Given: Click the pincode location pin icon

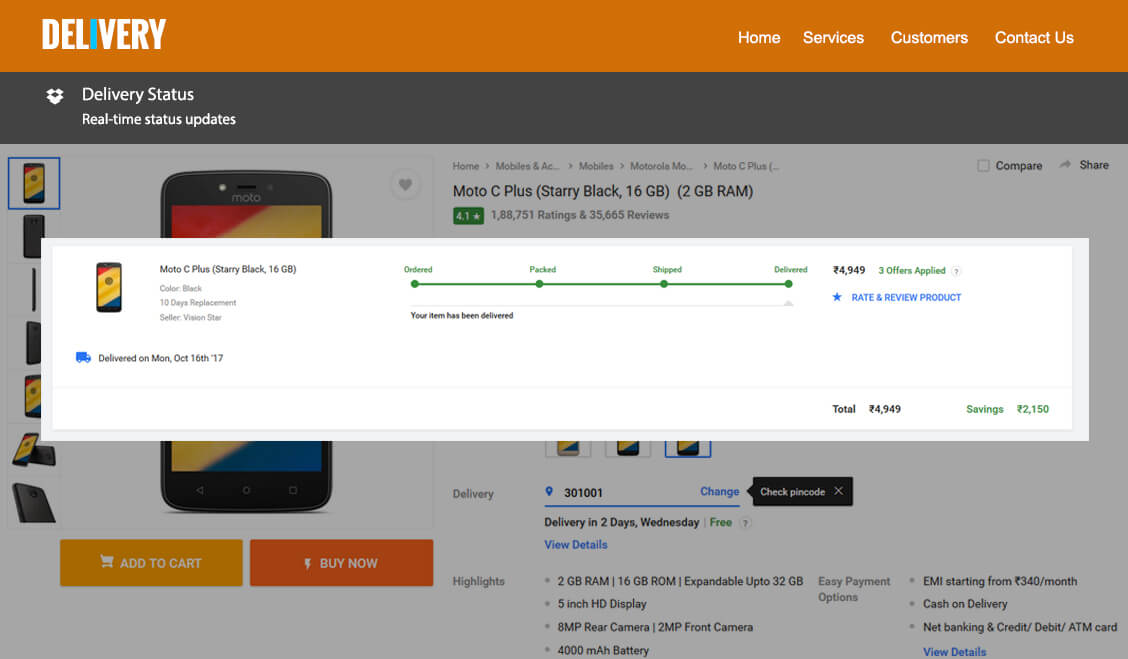Looking at the screenshot, I should [x=549, y=491].
